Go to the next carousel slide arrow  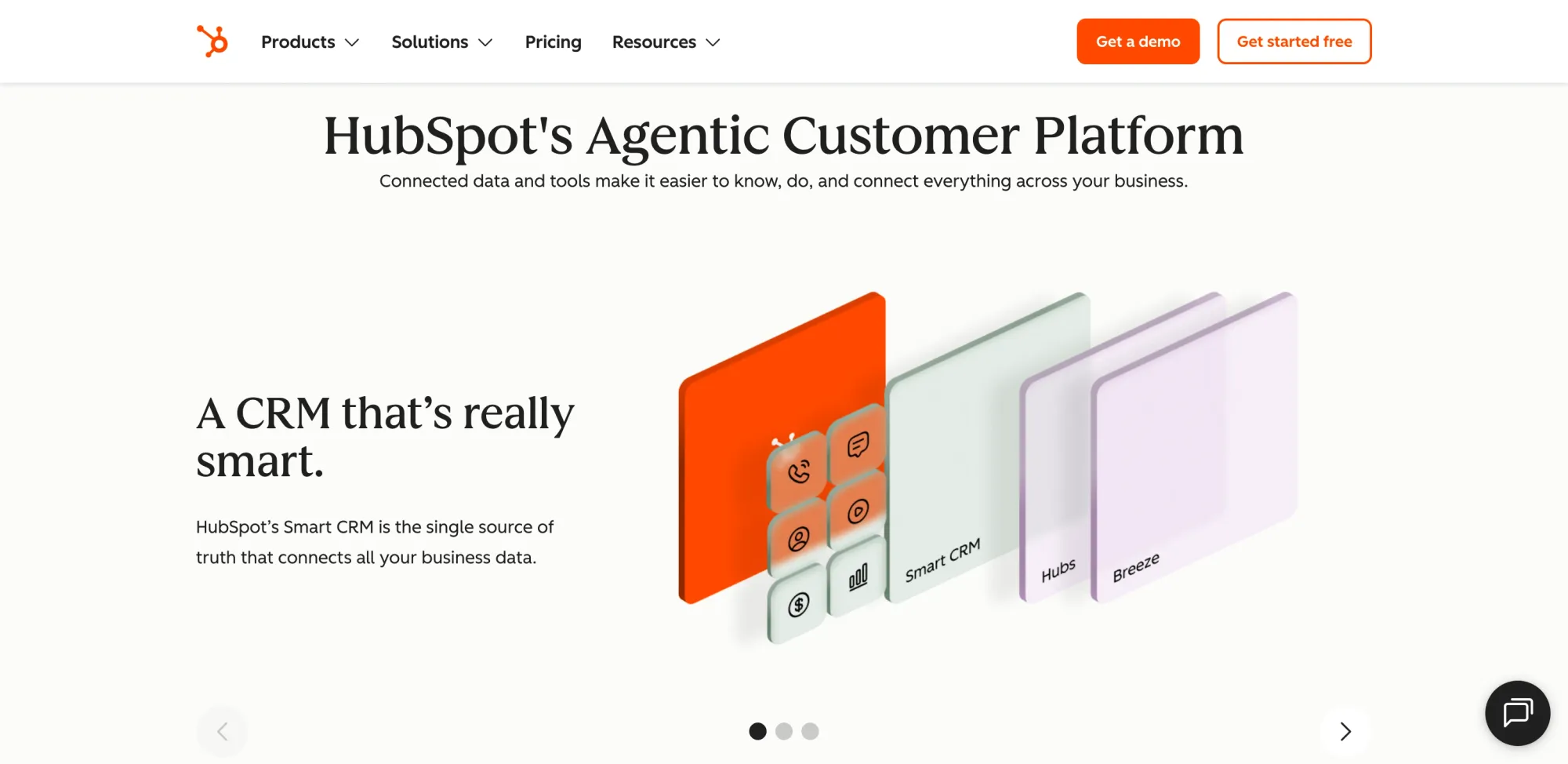(x=1345, y=732)
